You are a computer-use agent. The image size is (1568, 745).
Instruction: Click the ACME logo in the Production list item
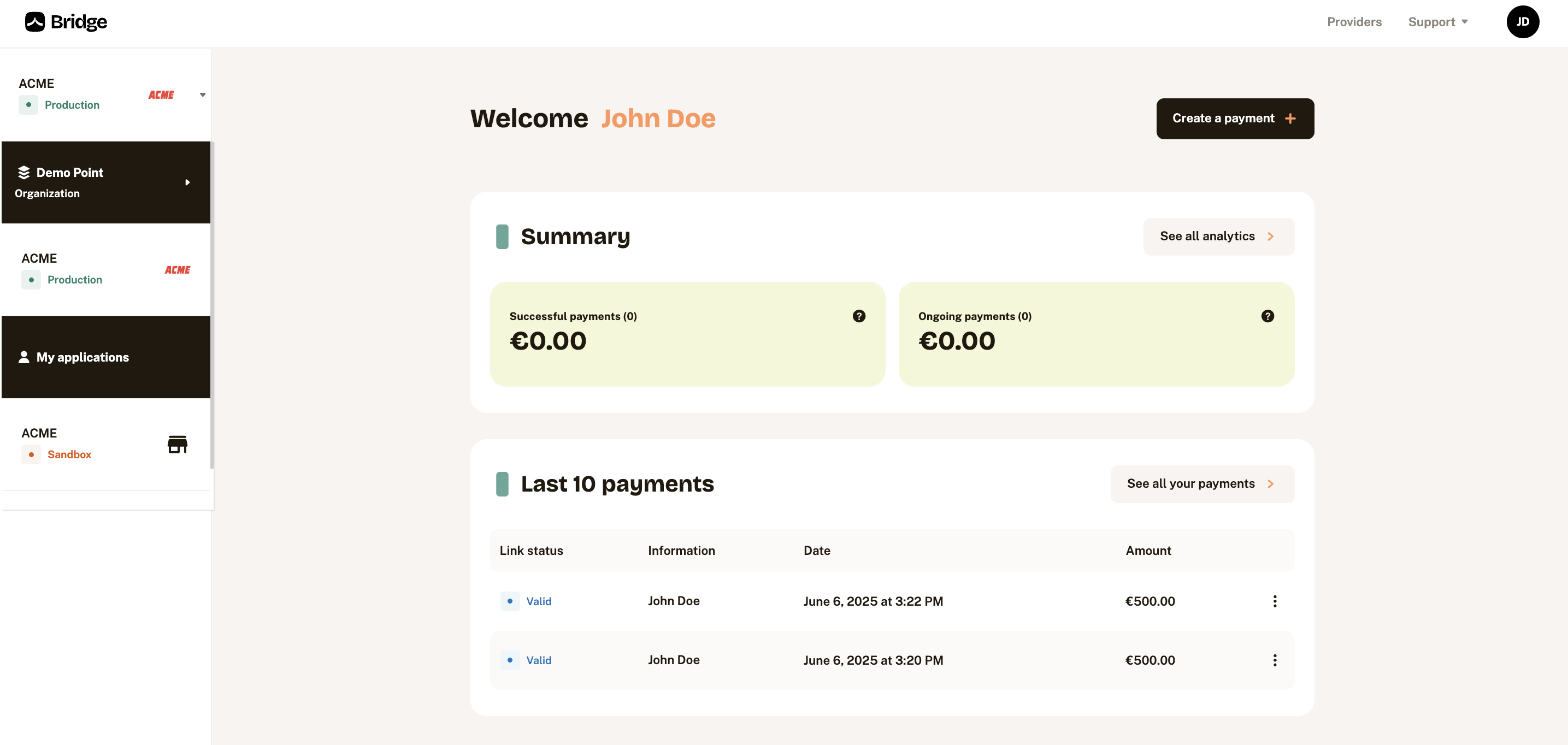point(178,270)
